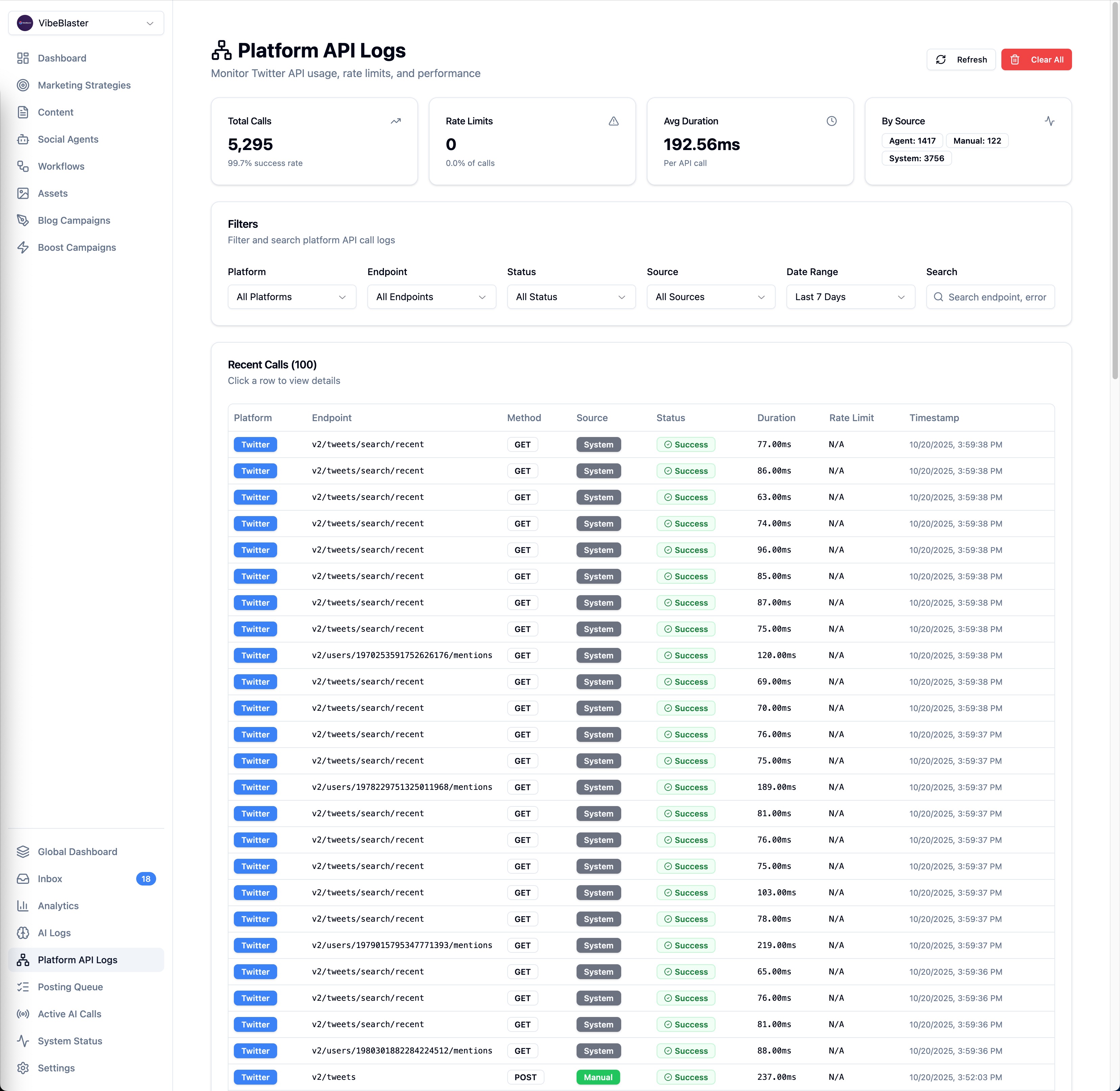Click the clock icon on Avg Duration card
Viewport: 1120px width, 1091px height.
(832, 121)
